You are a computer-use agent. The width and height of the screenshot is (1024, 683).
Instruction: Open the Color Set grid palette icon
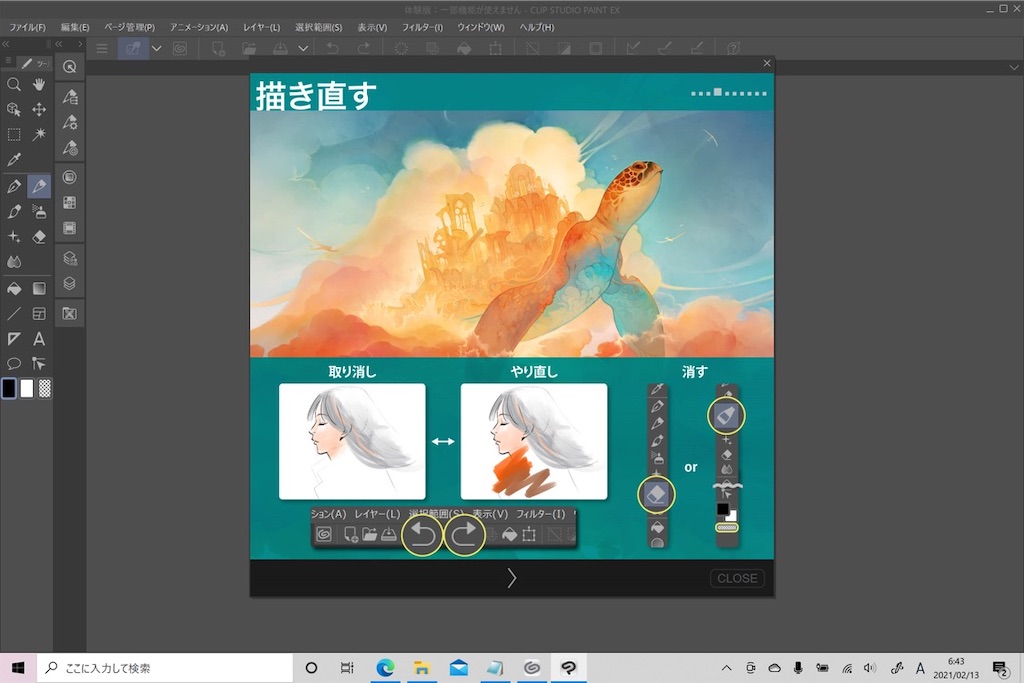70,202
